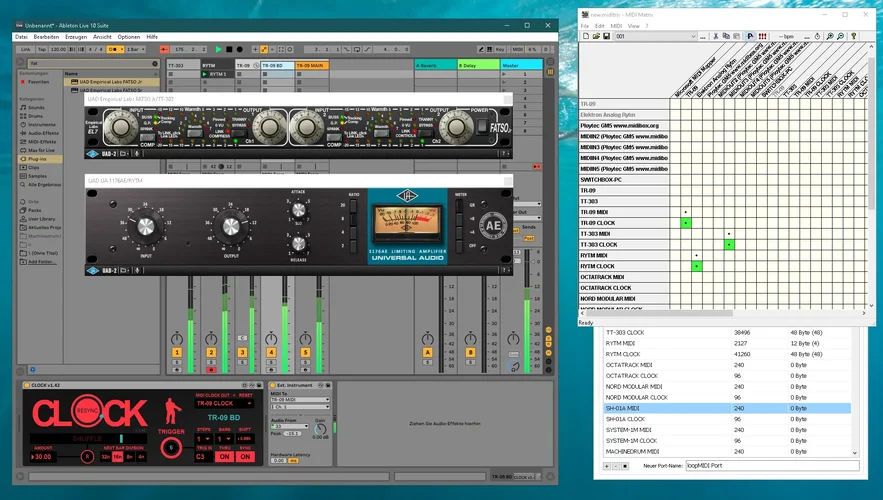Viewport: 883px width, 500px height.
Task: Open the BARS dropdown in CLOCK device
Action: pyautogui.click(x=224, y=439)
